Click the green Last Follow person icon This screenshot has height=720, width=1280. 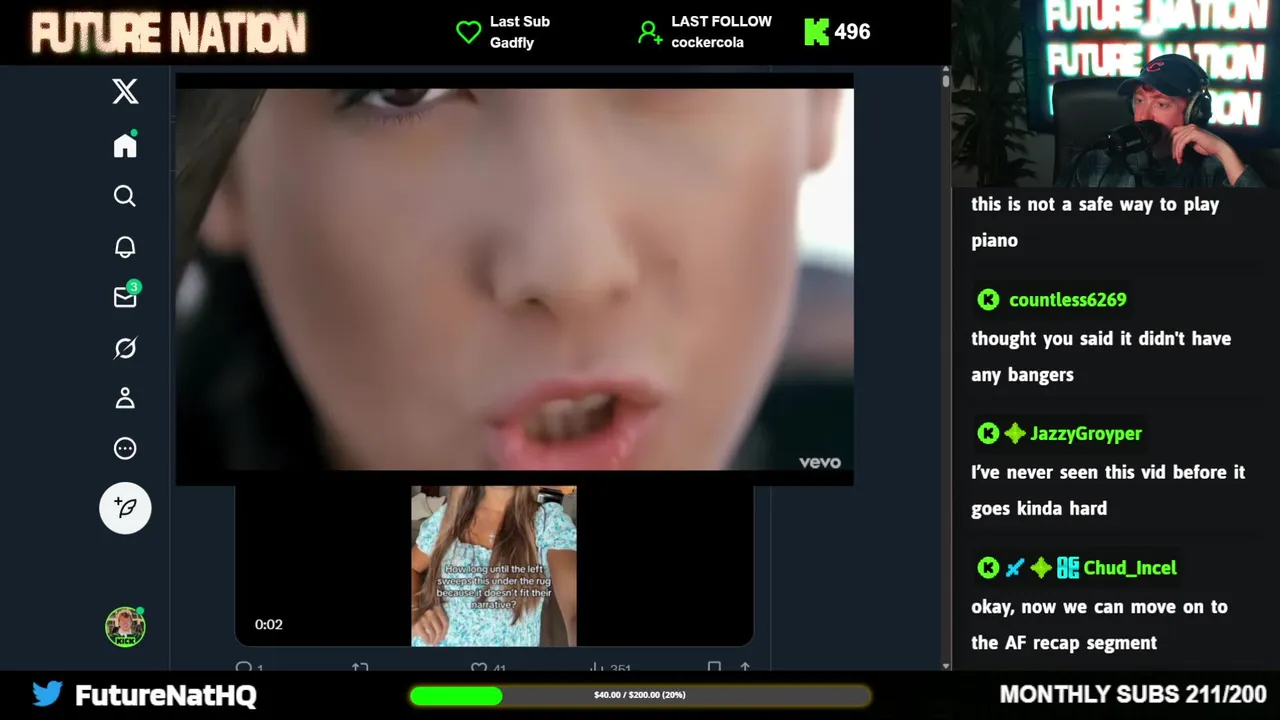650,32
